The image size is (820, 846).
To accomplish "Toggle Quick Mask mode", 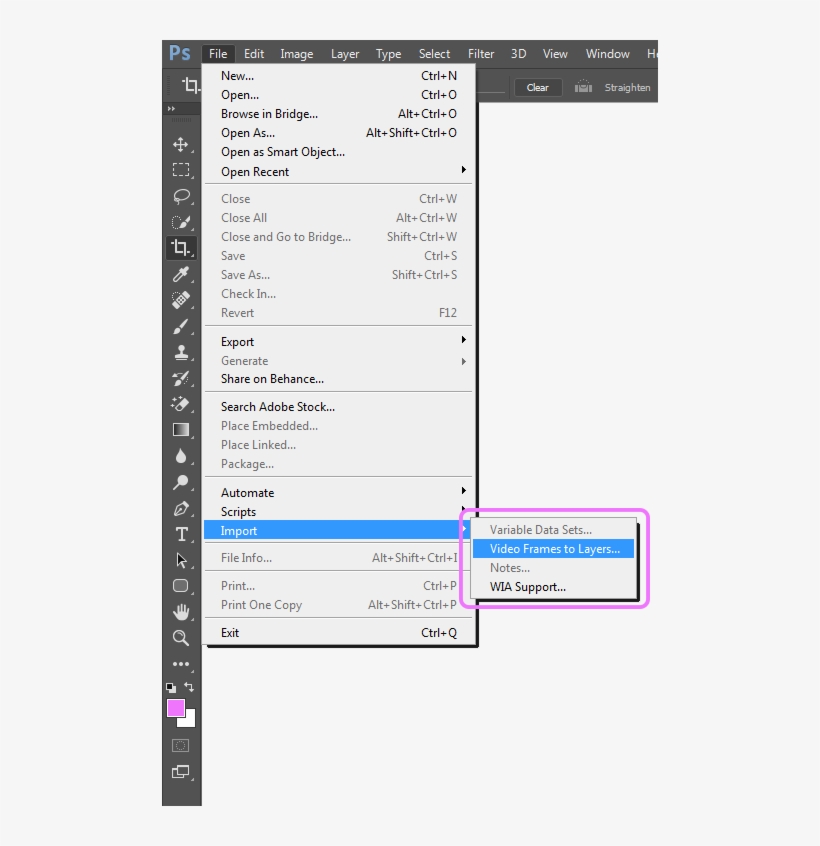I will pyautogui.click(x=181, y=745).
